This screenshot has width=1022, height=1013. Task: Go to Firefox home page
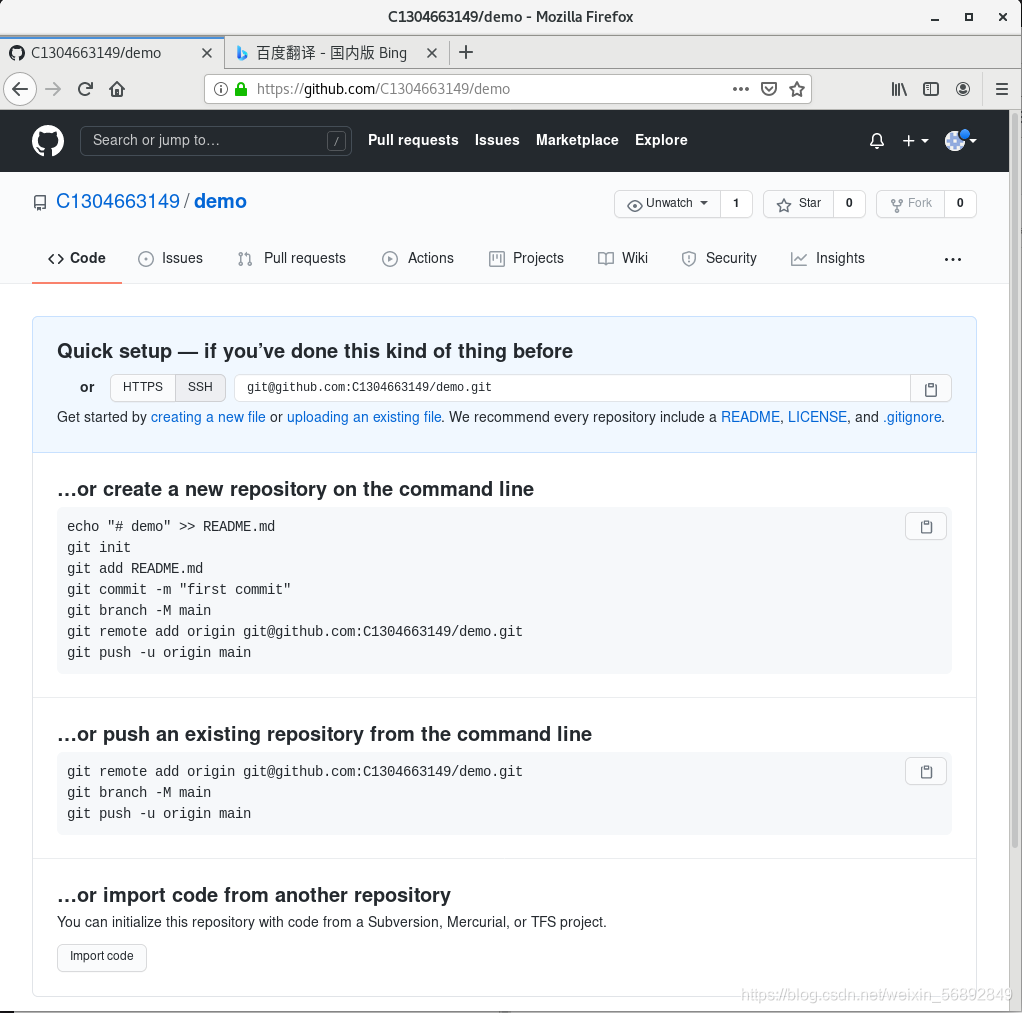click(x=117, y=89)
